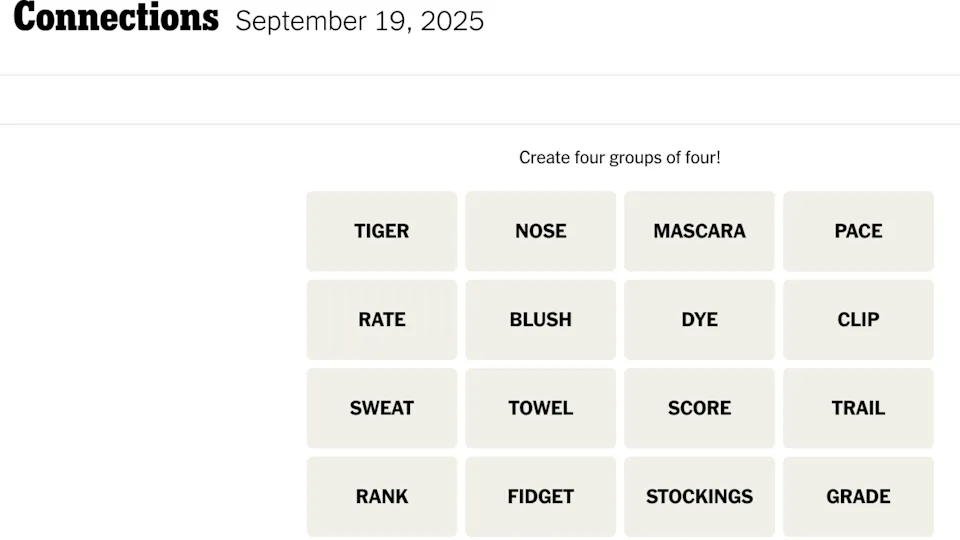Screen dimensions: 960x540
Task: Pick the MASCARA word tile
Action: 699,231
